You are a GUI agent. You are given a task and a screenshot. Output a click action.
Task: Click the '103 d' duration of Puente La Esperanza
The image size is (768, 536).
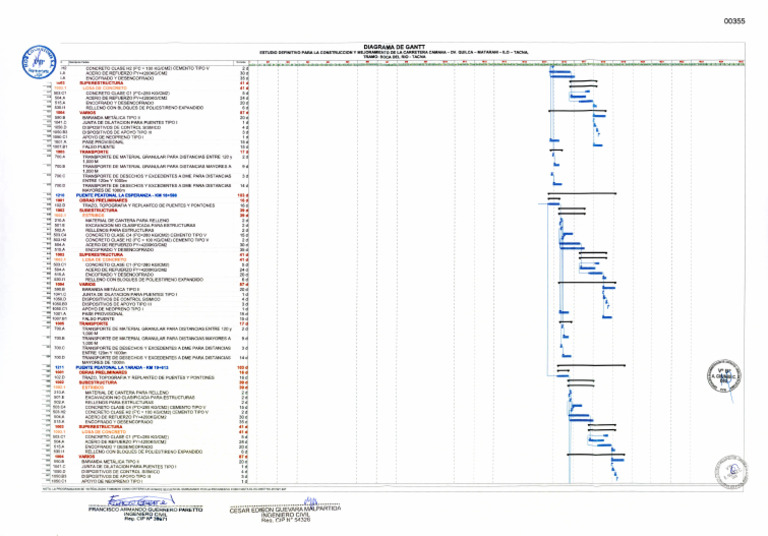pyautogui.click(x=242, y=195)
